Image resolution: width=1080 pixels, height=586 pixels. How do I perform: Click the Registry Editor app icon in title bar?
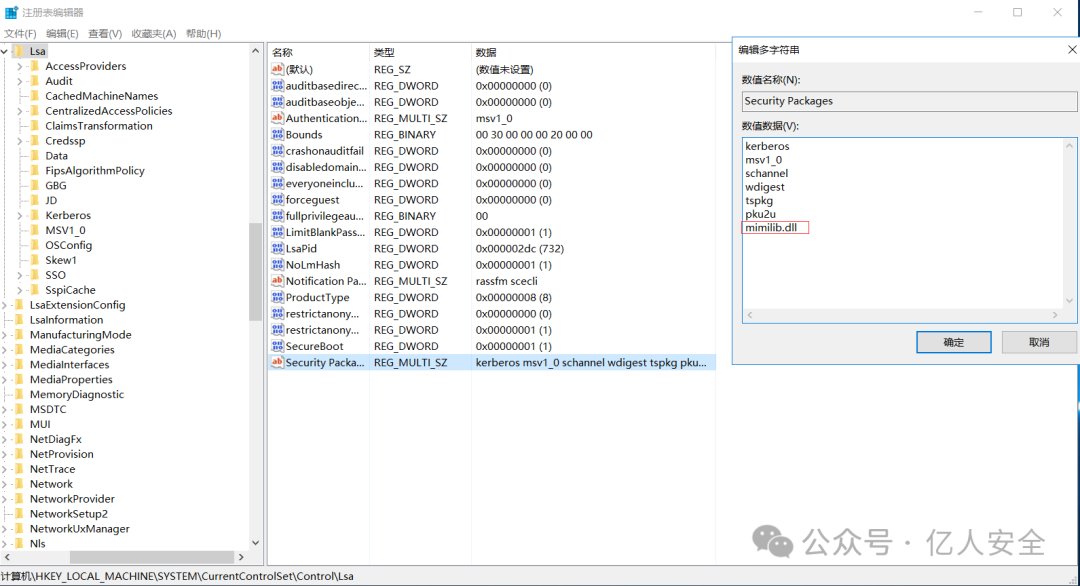[11, 12]
